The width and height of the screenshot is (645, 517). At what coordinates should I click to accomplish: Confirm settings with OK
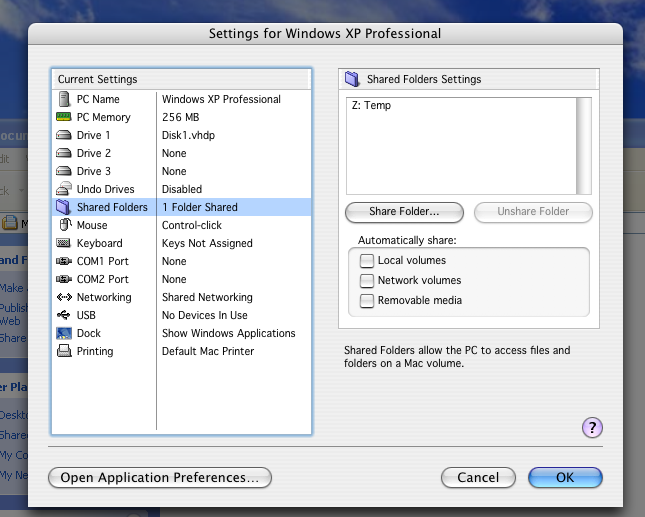(565, 478)
